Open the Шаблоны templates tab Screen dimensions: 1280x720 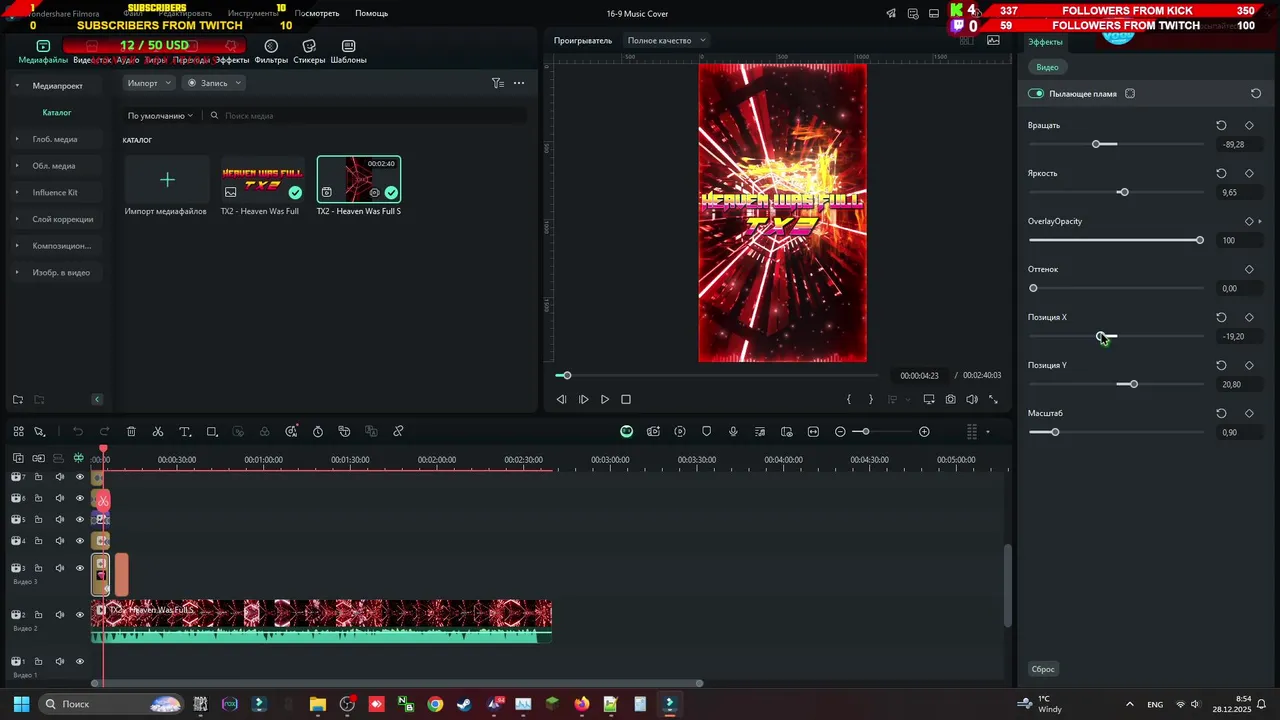click(348, 52)
